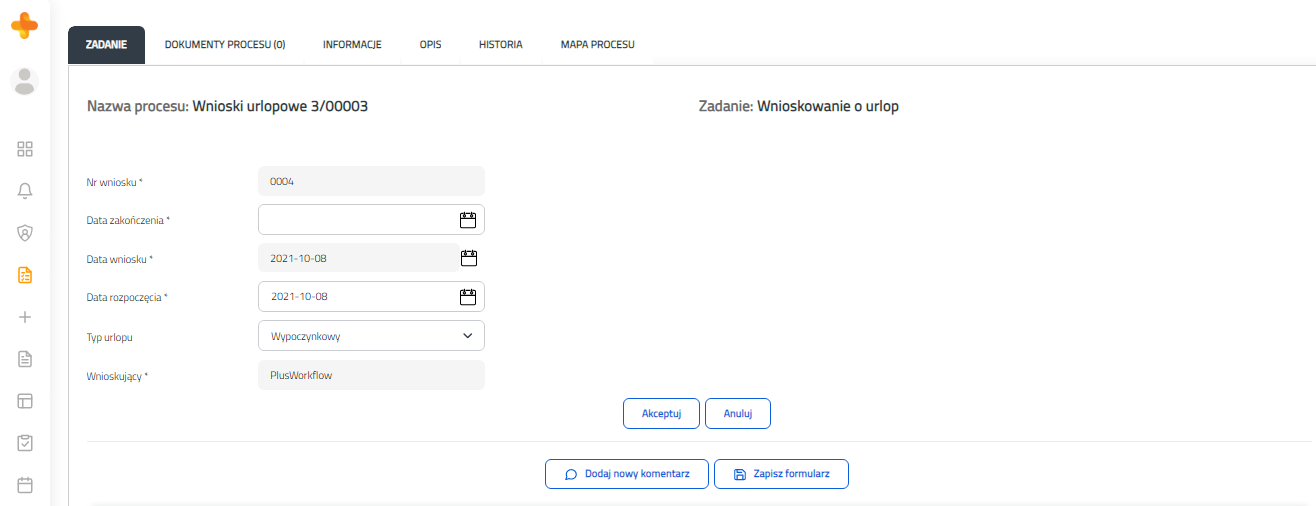Expand the Typ urlopu dropdown
1316x506 pixels.
[x=371, y=336]
